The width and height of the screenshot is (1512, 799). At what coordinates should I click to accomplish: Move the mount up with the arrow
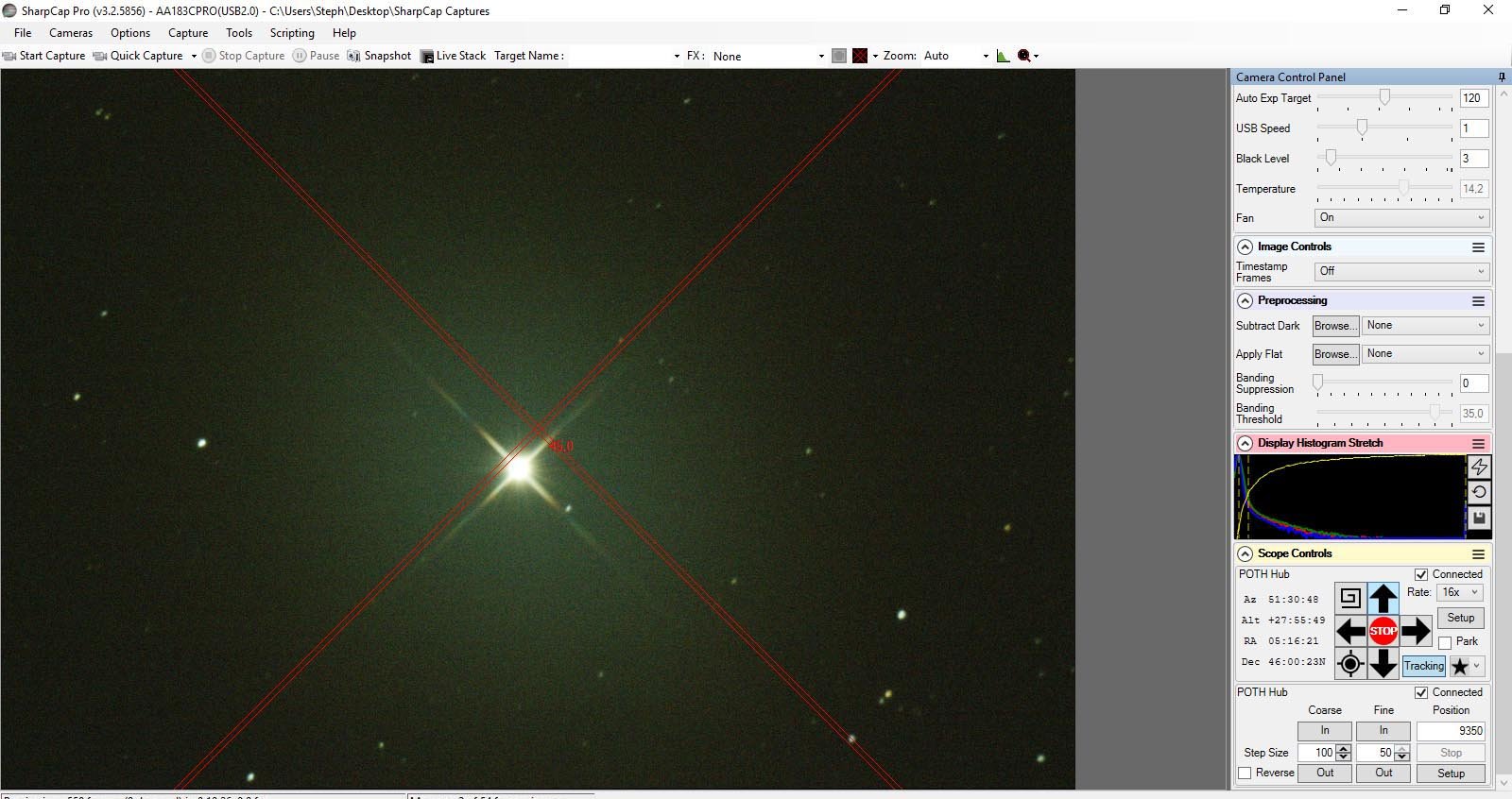[1383, 598]
